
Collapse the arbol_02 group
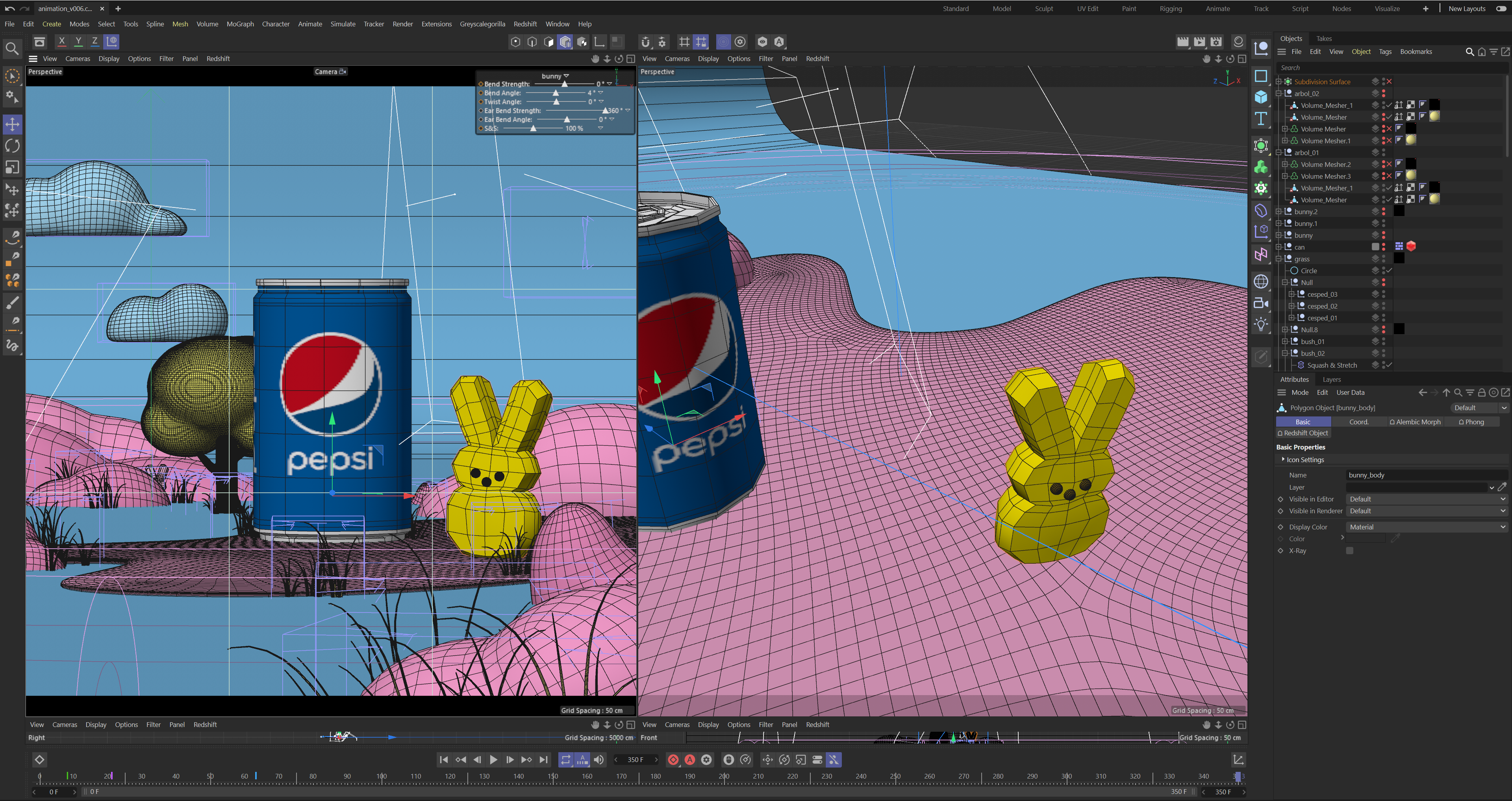[x=1279, y=93]
